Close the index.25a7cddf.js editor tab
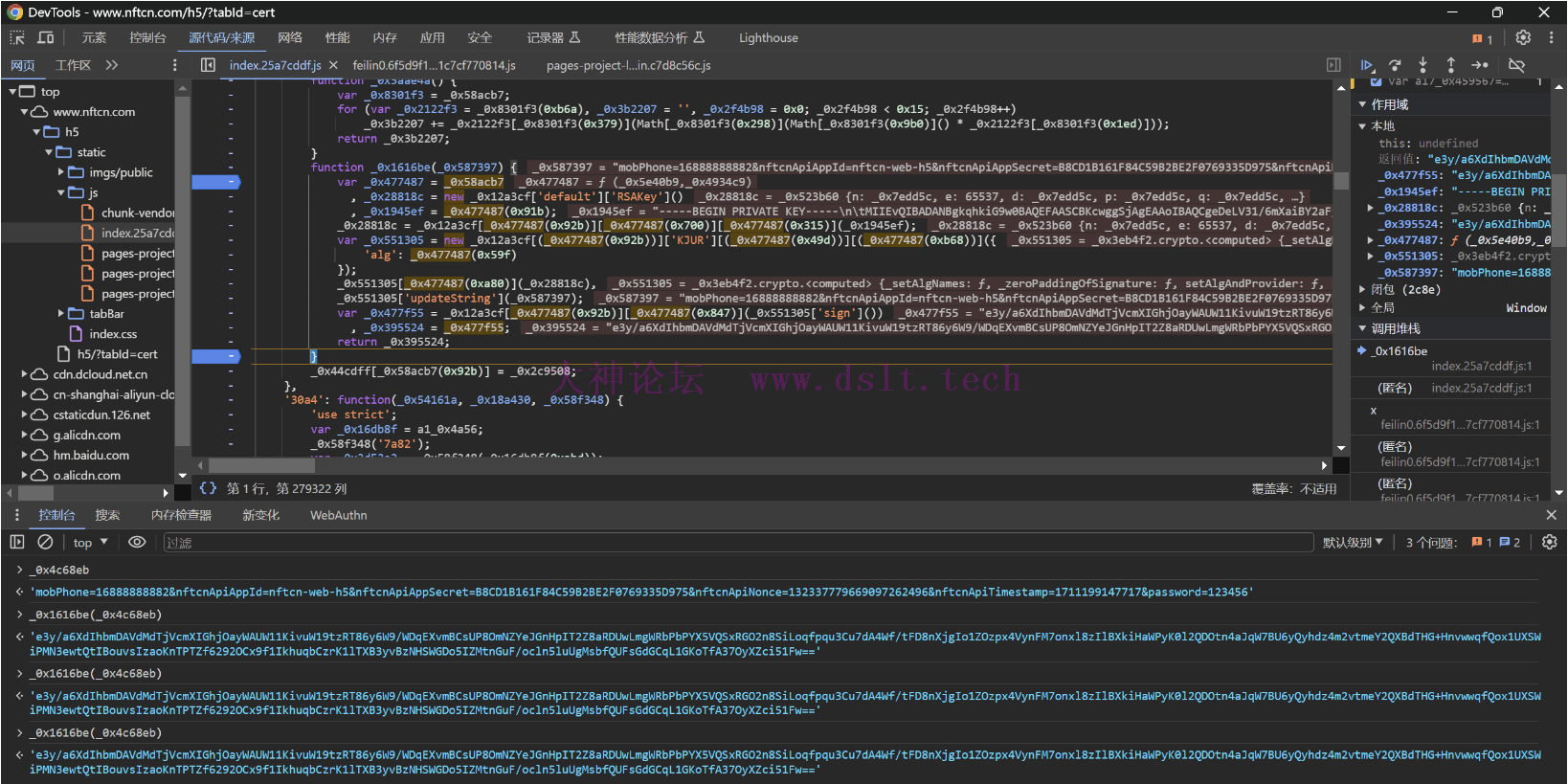Image resolution: width=1568 pixels, height=784 pixels. (x=333, y=65)
